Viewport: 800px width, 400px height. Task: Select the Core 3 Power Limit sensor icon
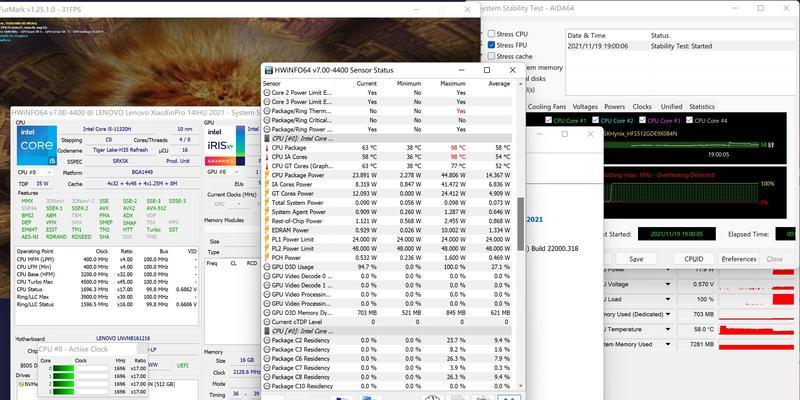(x=267, y=102)
